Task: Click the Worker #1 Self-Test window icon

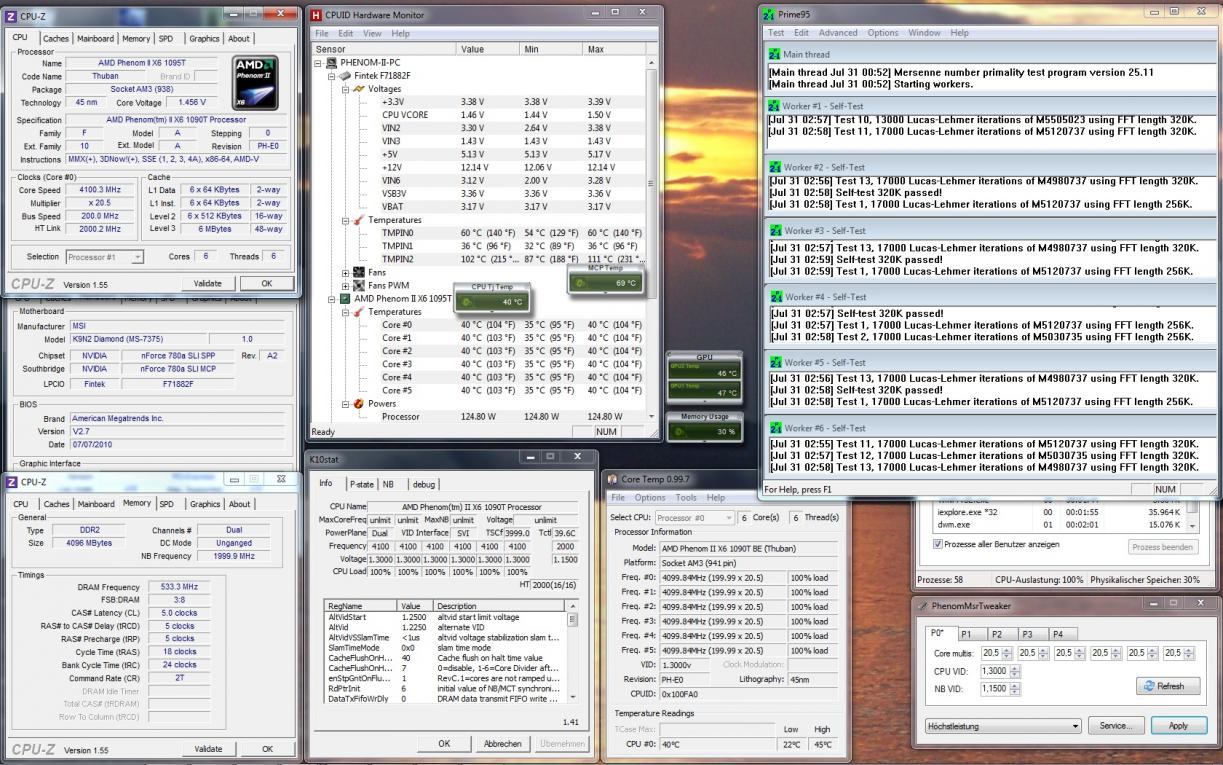Action: pos(774,105)
